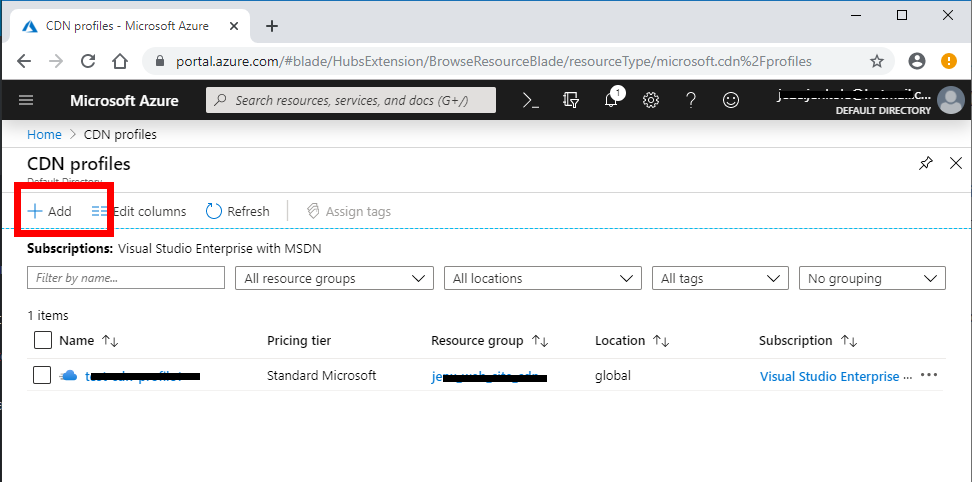Open a new browser tab
972x482 pixels.
(x=272, y=26)
